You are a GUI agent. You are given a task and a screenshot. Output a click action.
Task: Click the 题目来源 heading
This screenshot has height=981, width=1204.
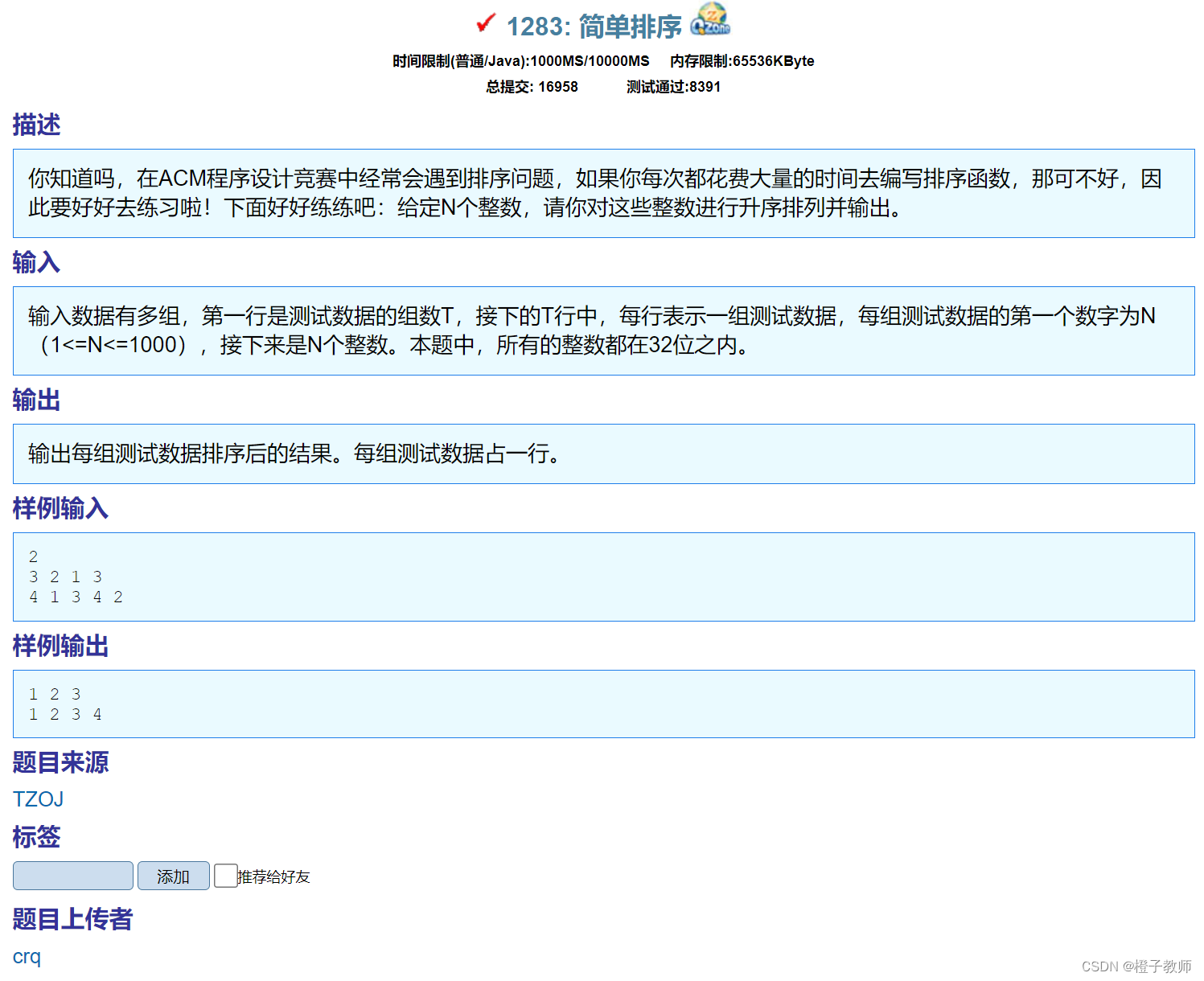[60, 762]
